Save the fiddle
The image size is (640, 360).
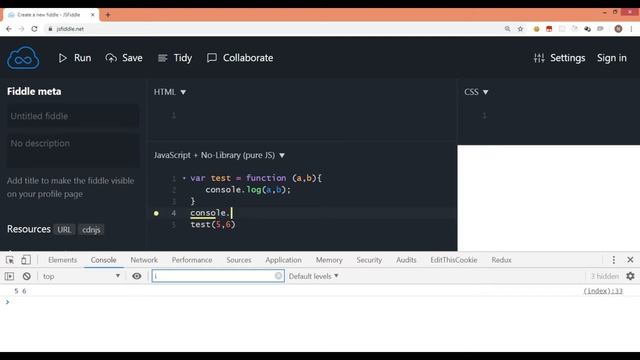click(x=124, y=58)
